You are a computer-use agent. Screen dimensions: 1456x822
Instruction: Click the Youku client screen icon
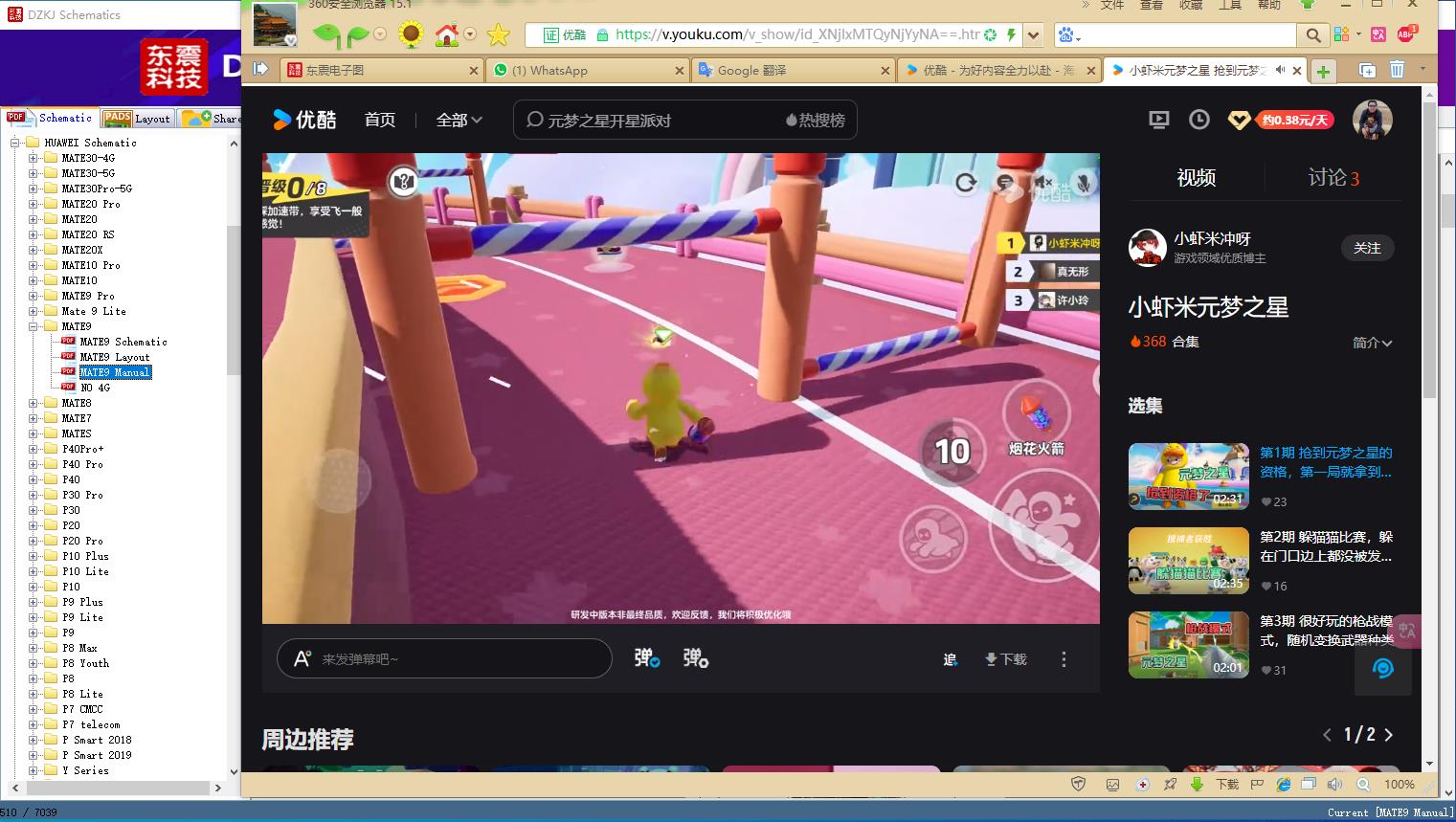pyautogui.click(x=1158, y=120)
